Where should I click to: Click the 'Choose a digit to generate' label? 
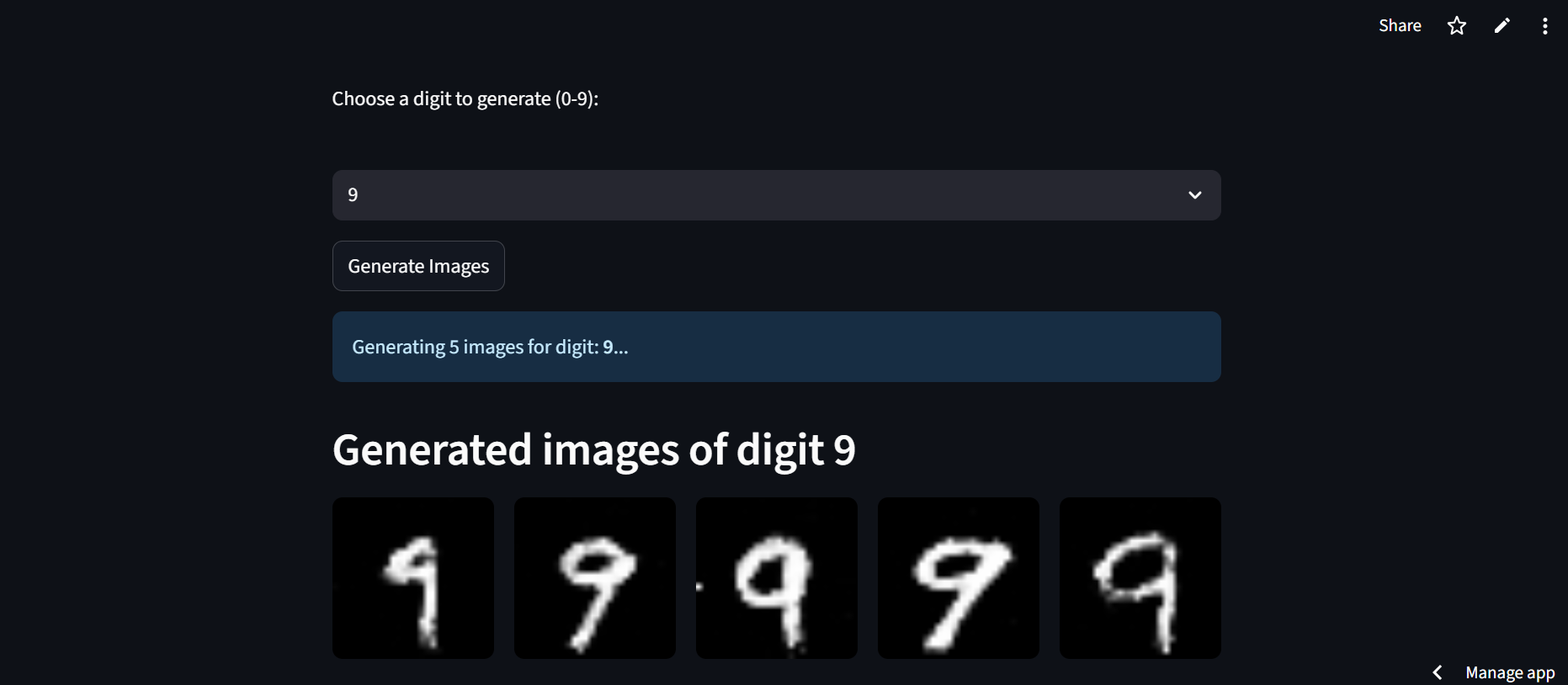click(x=465, y=99)
